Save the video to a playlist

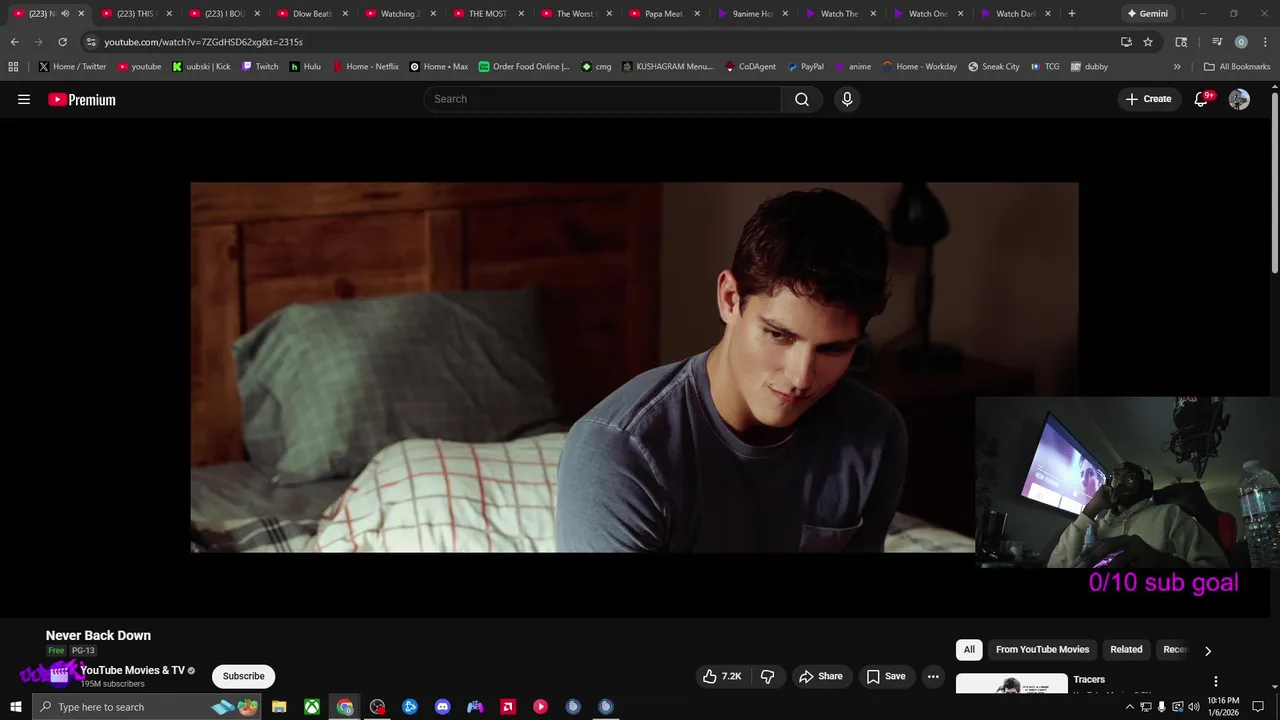pyautogui.click(x=886, y=676)
